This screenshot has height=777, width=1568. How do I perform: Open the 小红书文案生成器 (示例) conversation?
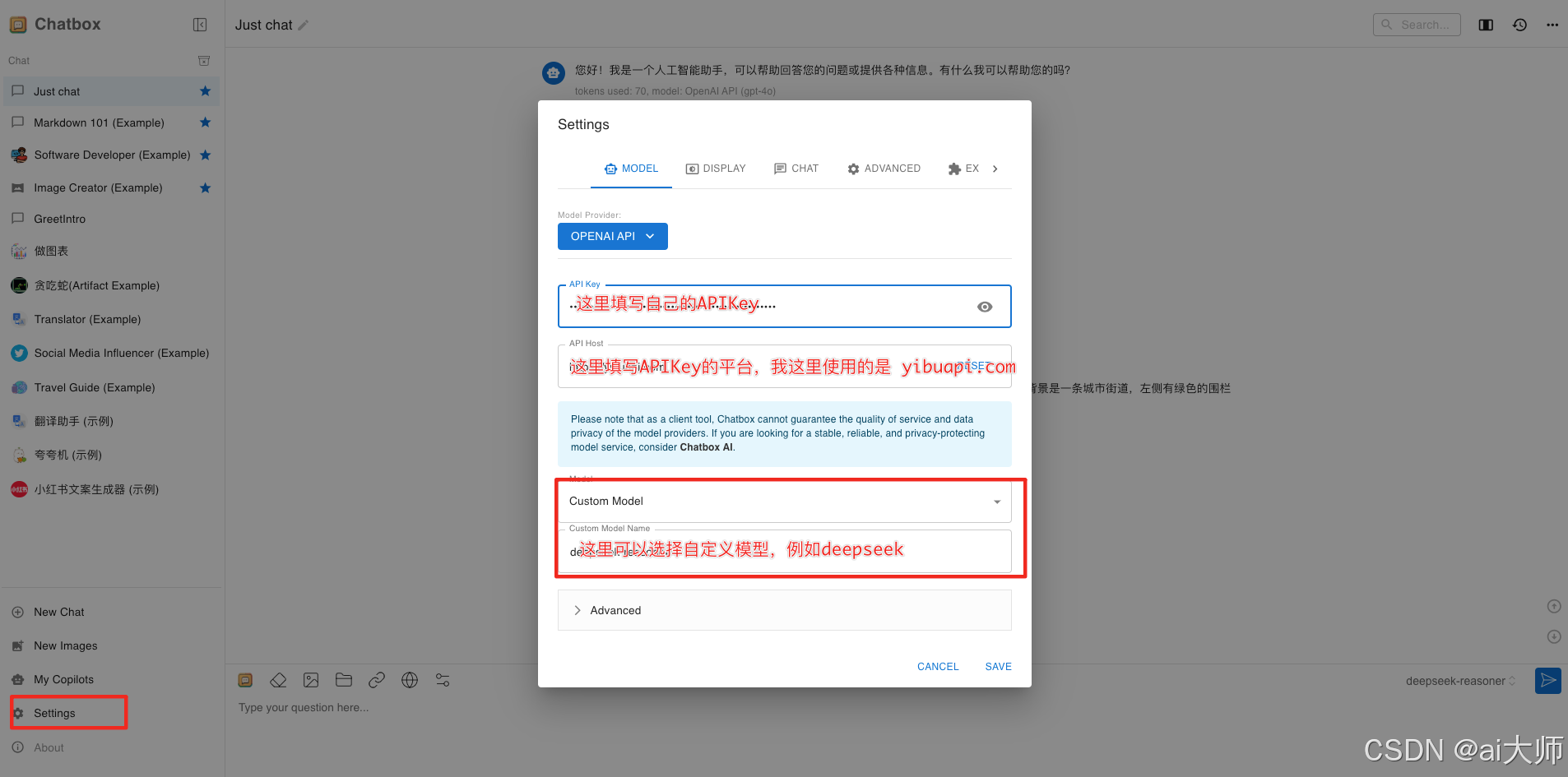[112, 489]
